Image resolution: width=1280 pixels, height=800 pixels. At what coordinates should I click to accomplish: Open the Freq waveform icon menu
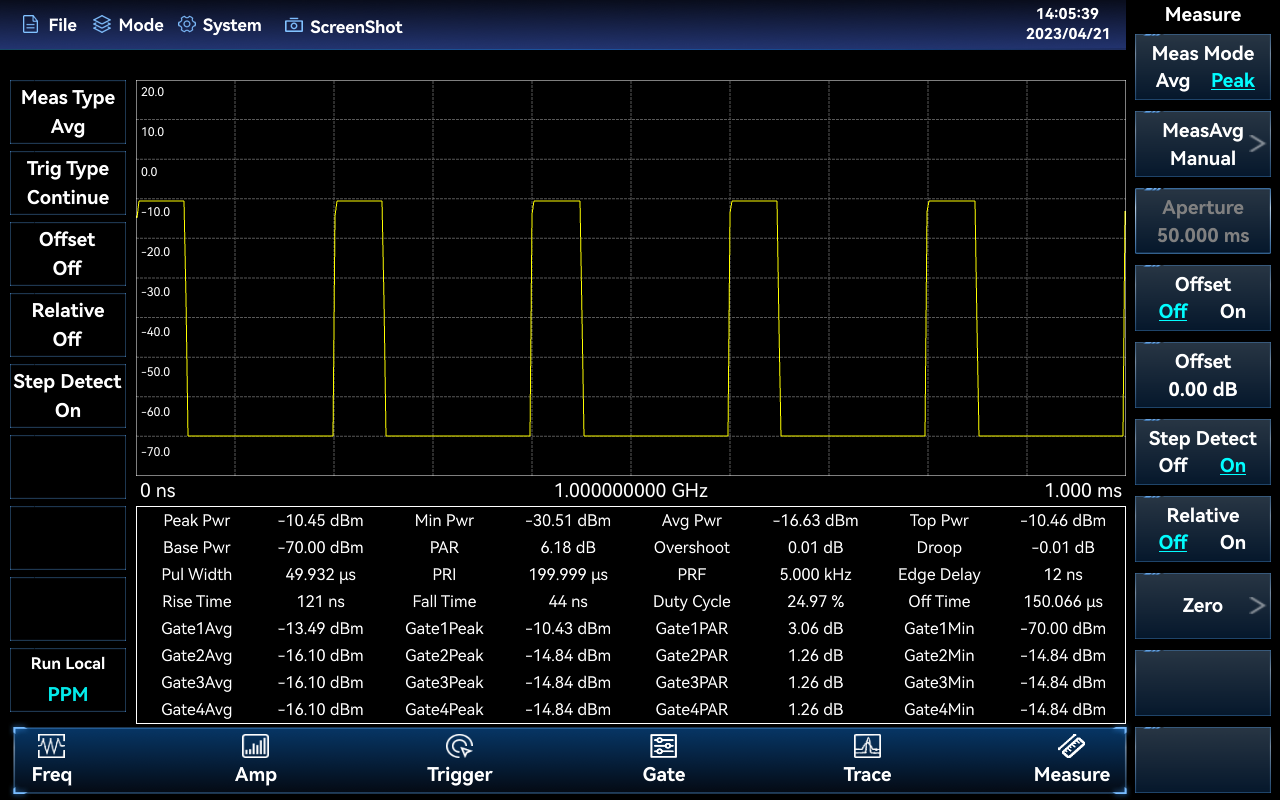click(x=51, y=746)
